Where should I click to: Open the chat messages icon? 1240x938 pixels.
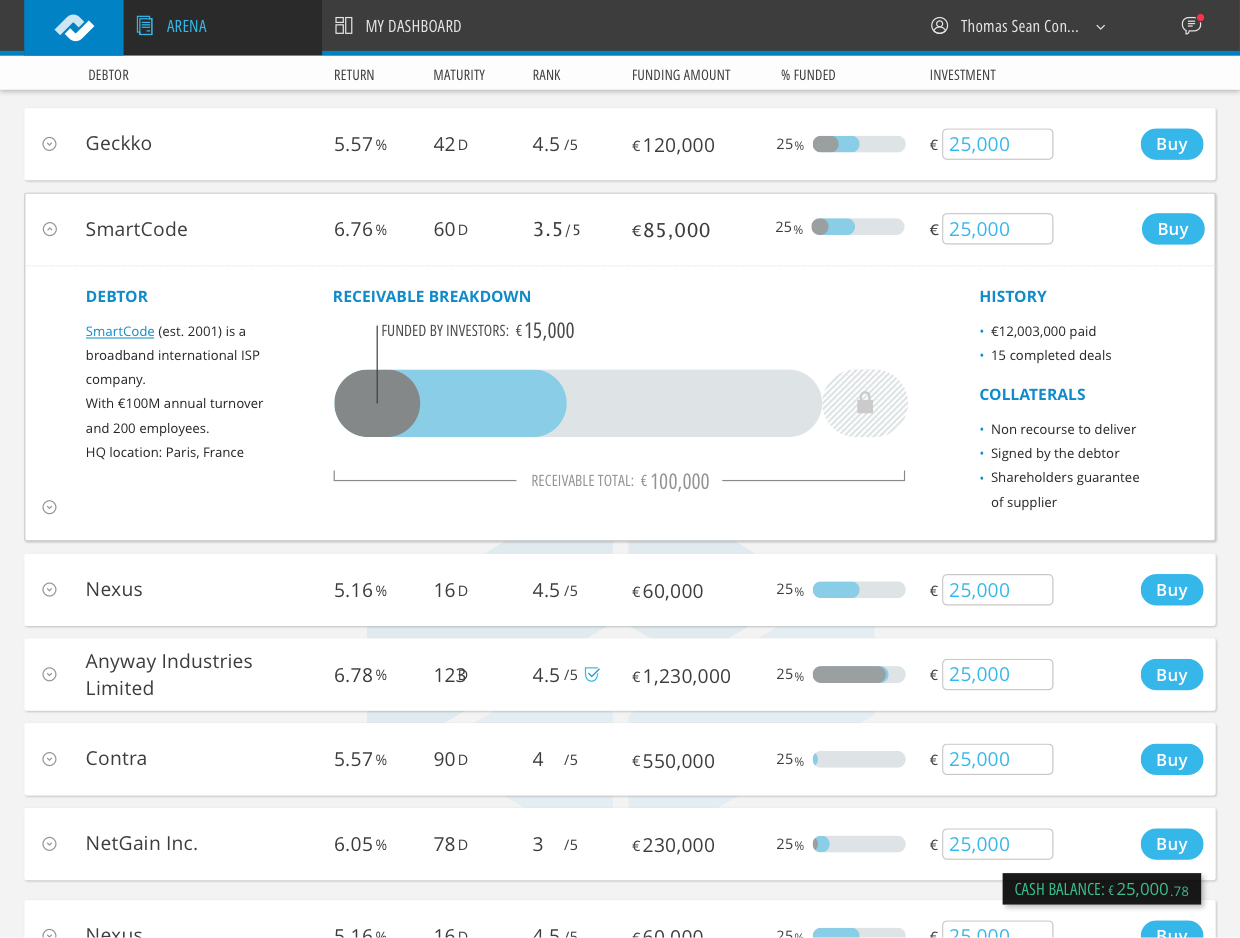pos(1190,26)
